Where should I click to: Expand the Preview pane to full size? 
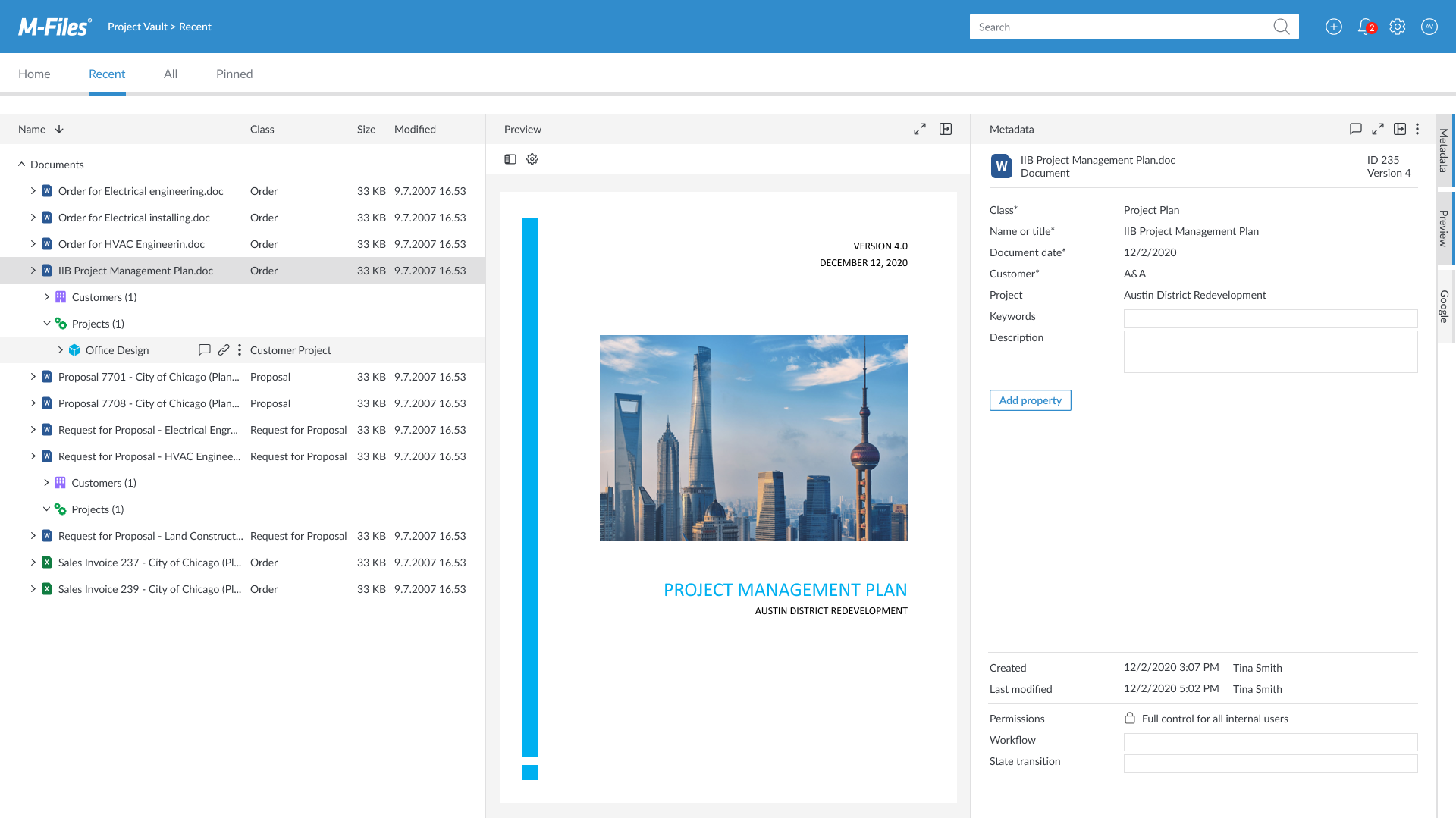919,129
